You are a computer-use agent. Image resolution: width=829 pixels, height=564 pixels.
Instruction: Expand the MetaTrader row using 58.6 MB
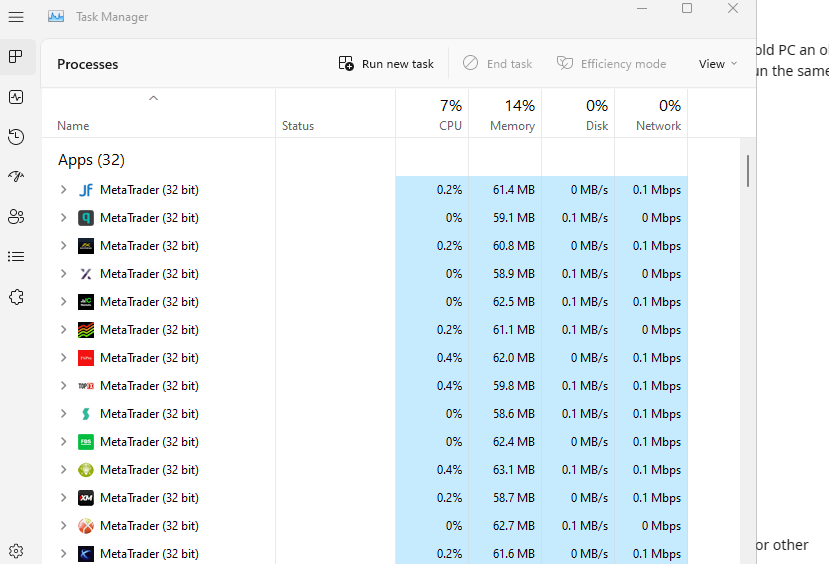coord(63,414)
